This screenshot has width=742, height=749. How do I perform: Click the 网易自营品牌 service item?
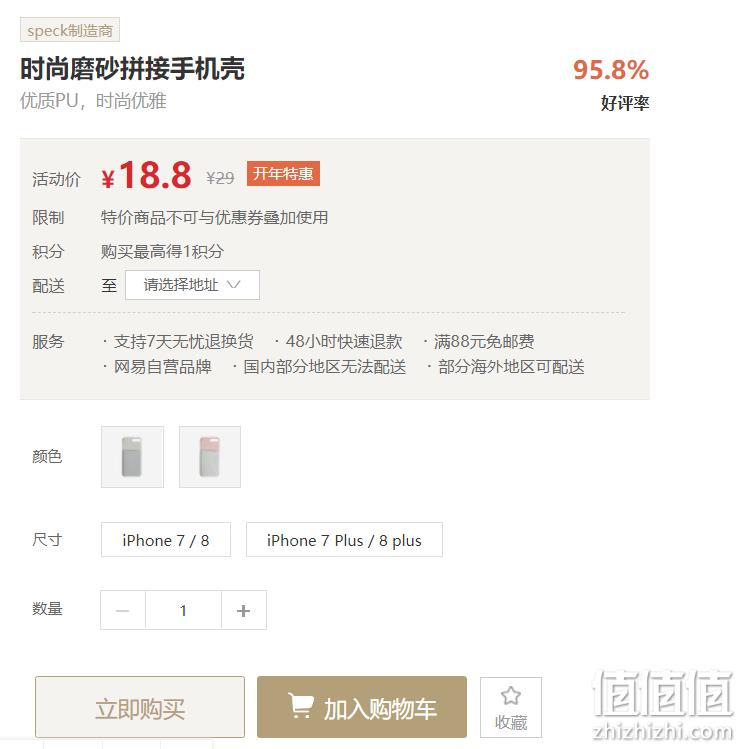(x=162, y=367)
